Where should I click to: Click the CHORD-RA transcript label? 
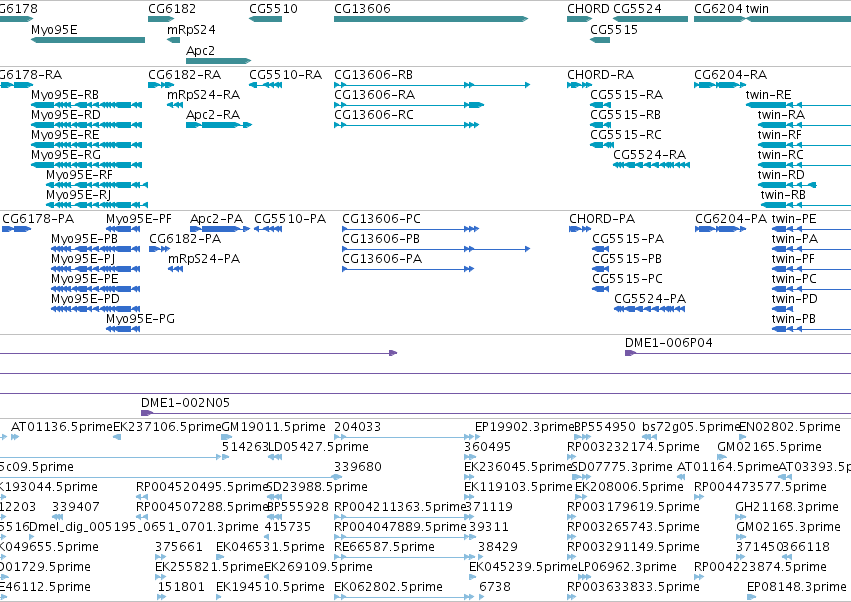coord(600,74)
